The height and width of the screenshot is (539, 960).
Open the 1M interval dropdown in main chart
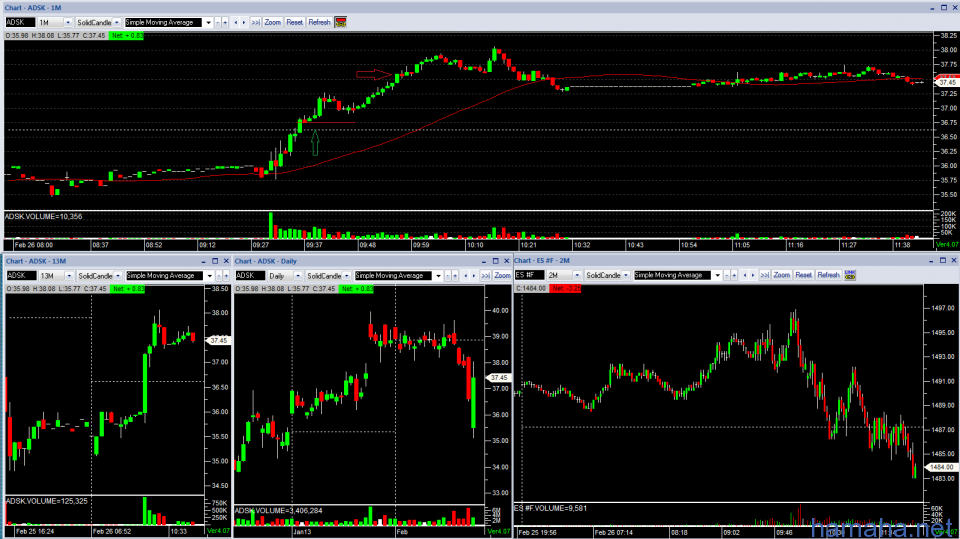(68, 22)
